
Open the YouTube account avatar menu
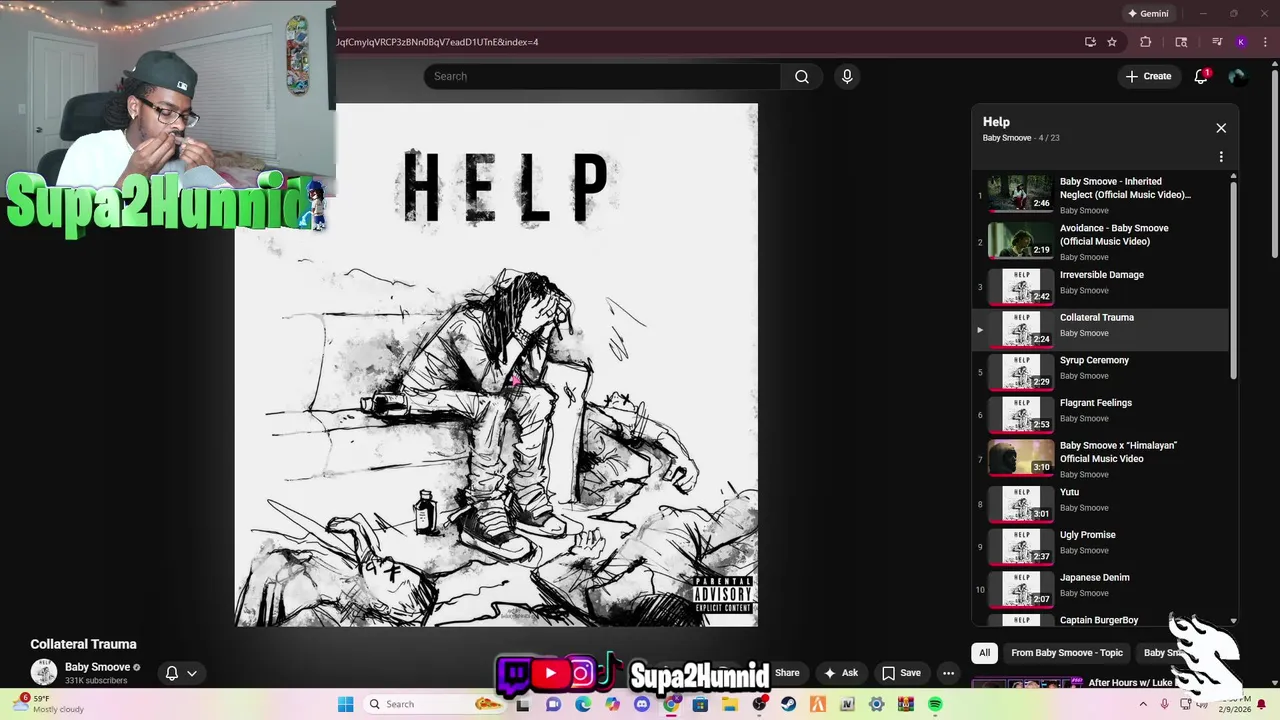1237,76
